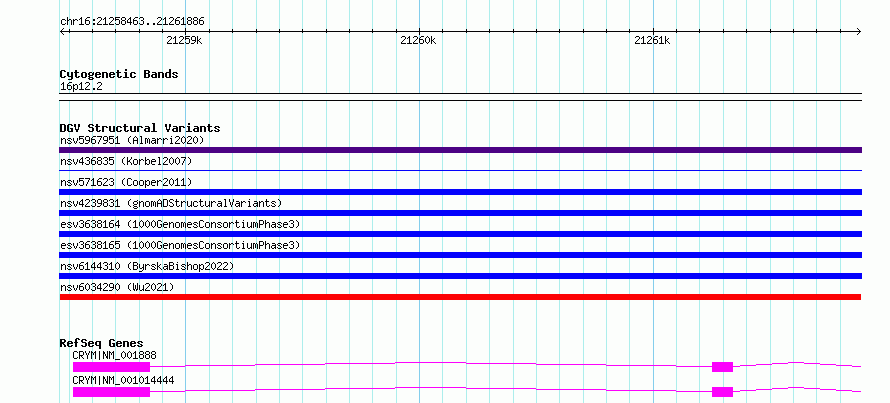
Task: Open nsv571623 (Cooper2011) variant label
Action: click(x=126, y=182)
